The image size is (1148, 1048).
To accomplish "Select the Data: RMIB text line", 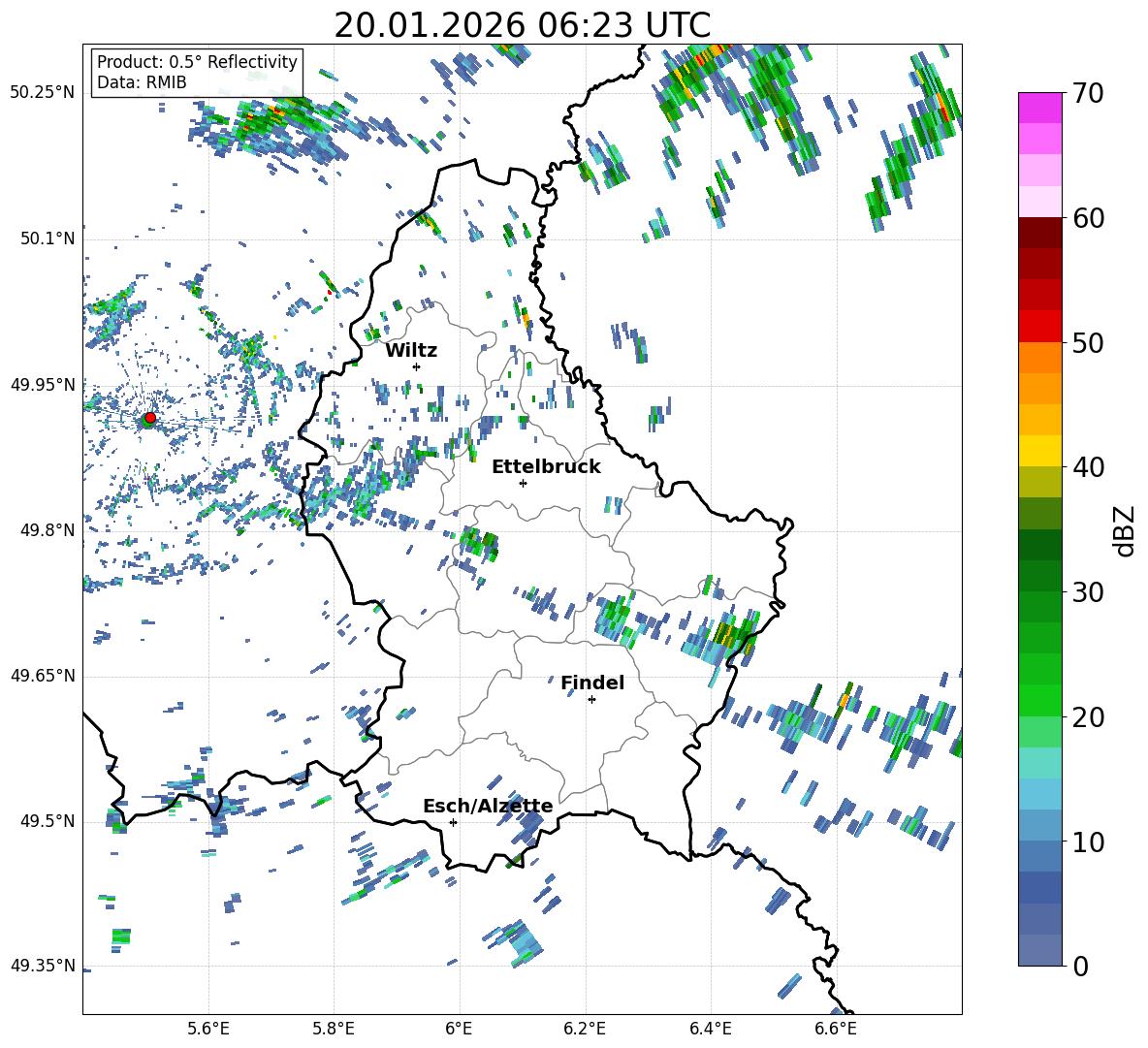I will pos(142,82).
